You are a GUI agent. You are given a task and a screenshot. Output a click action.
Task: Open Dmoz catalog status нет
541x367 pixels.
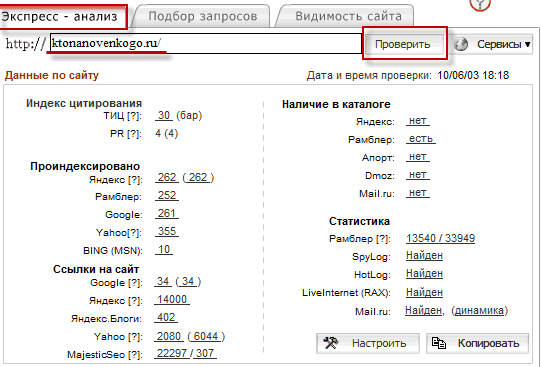coord(418,175)
